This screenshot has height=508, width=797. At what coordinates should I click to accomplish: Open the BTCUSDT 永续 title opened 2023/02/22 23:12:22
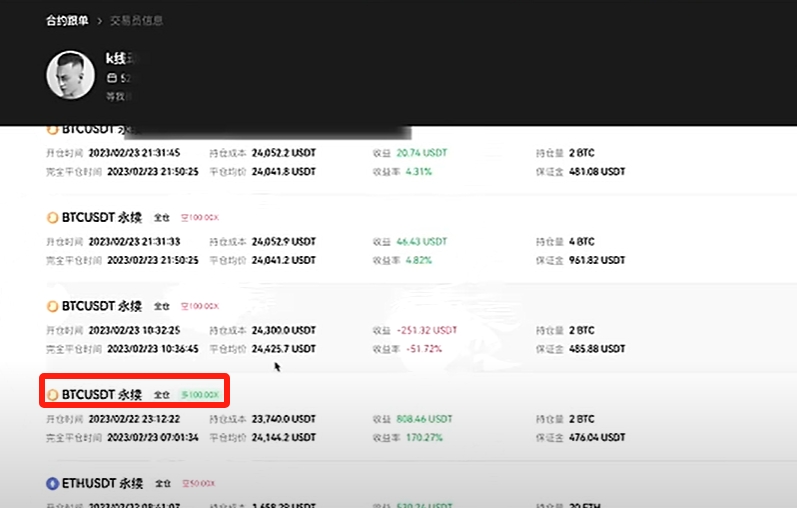pyautogui.click(x=102, y=395)
